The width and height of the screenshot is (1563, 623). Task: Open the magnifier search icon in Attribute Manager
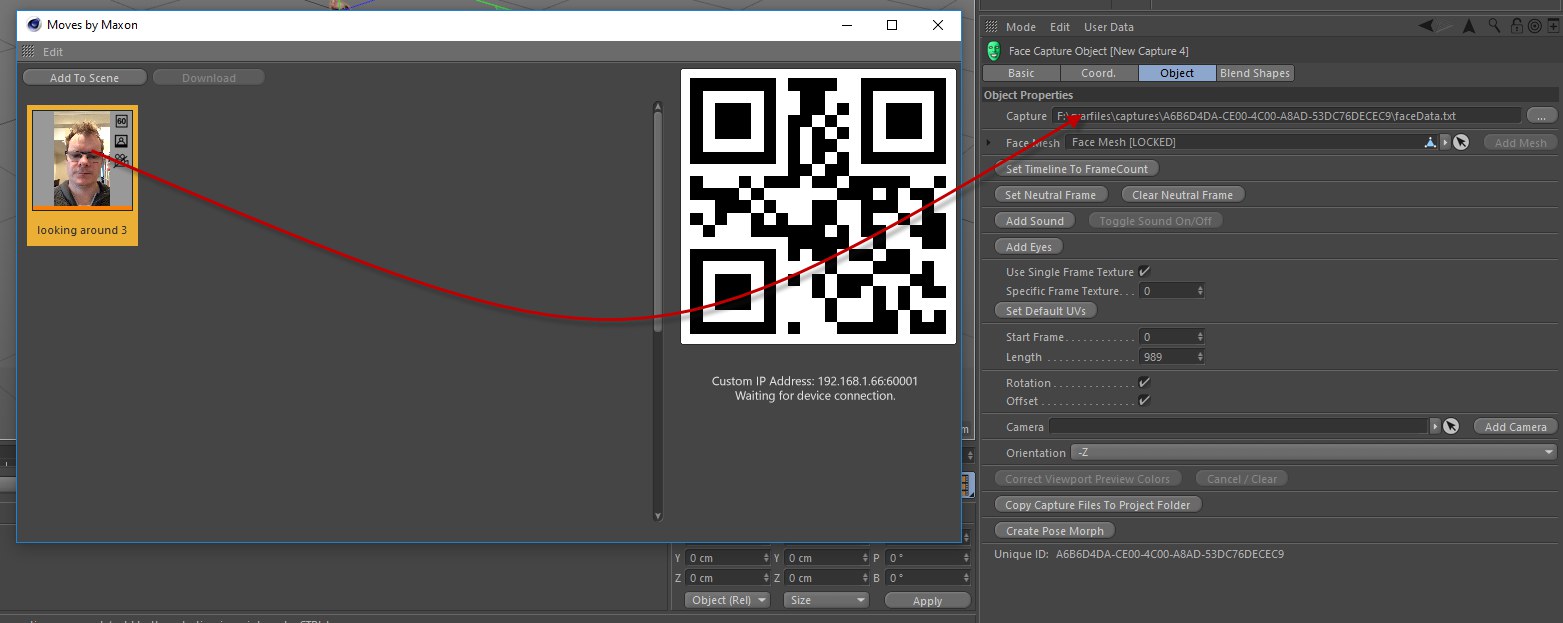click(1495, 26)
